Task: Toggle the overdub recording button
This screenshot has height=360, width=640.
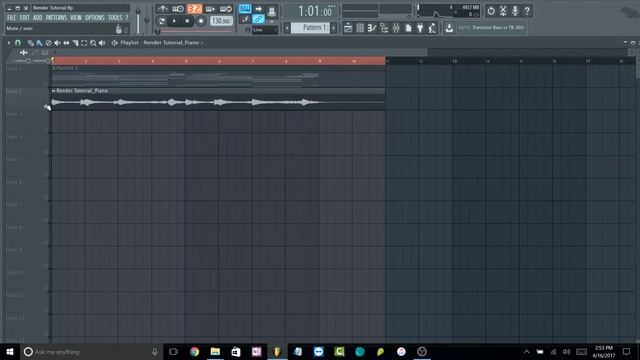Action: click(x=210, y=9)
